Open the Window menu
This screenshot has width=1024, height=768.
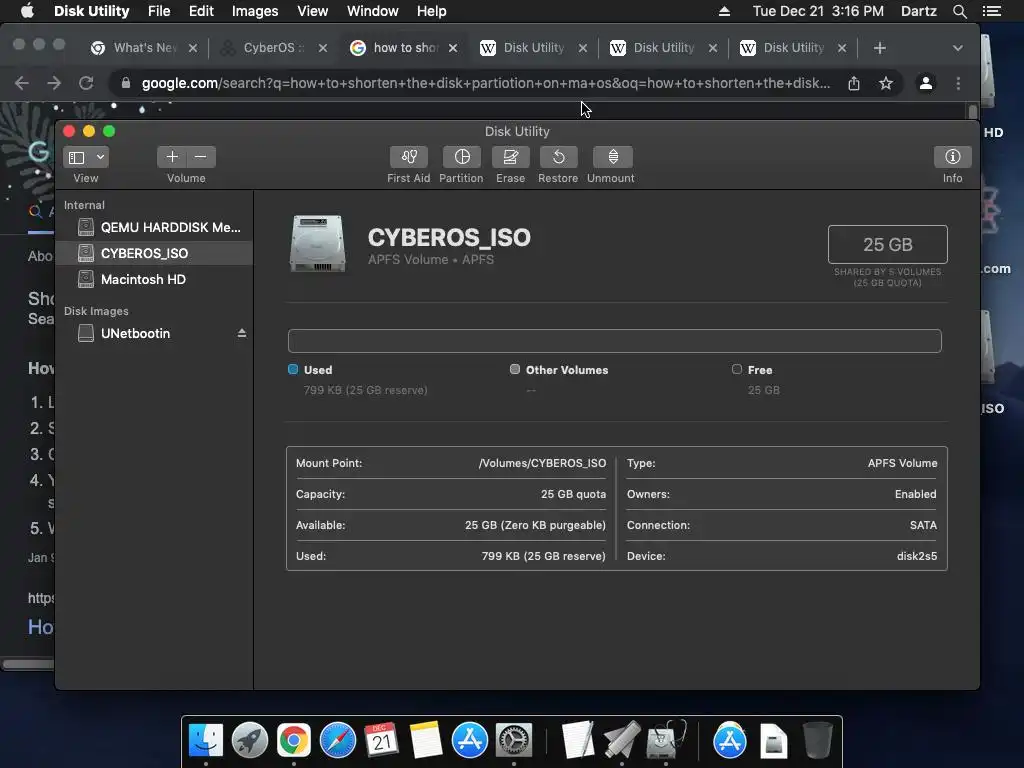tap(372, 11)
